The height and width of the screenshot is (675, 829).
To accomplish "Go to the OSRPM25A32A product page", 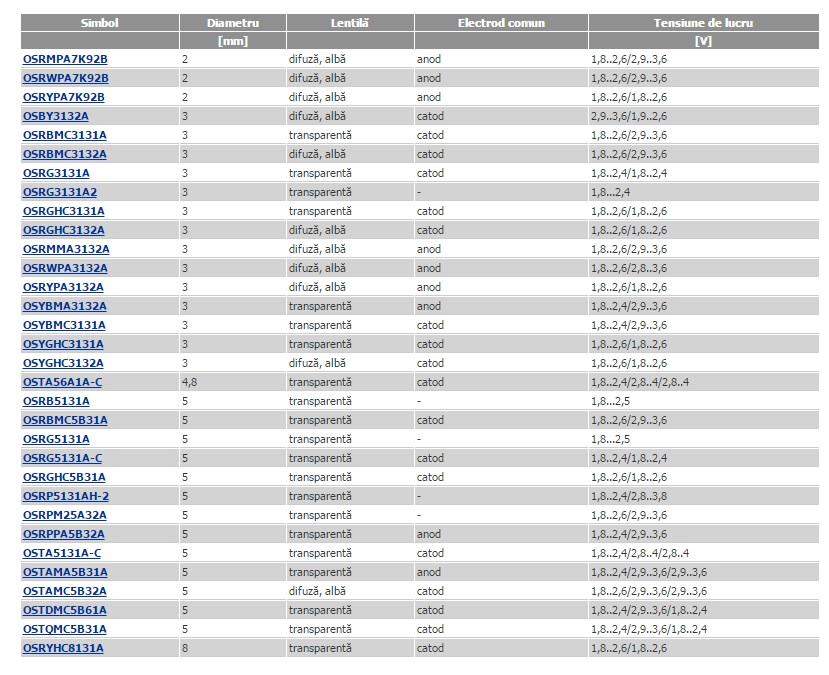I will click(x=65, y=515).
